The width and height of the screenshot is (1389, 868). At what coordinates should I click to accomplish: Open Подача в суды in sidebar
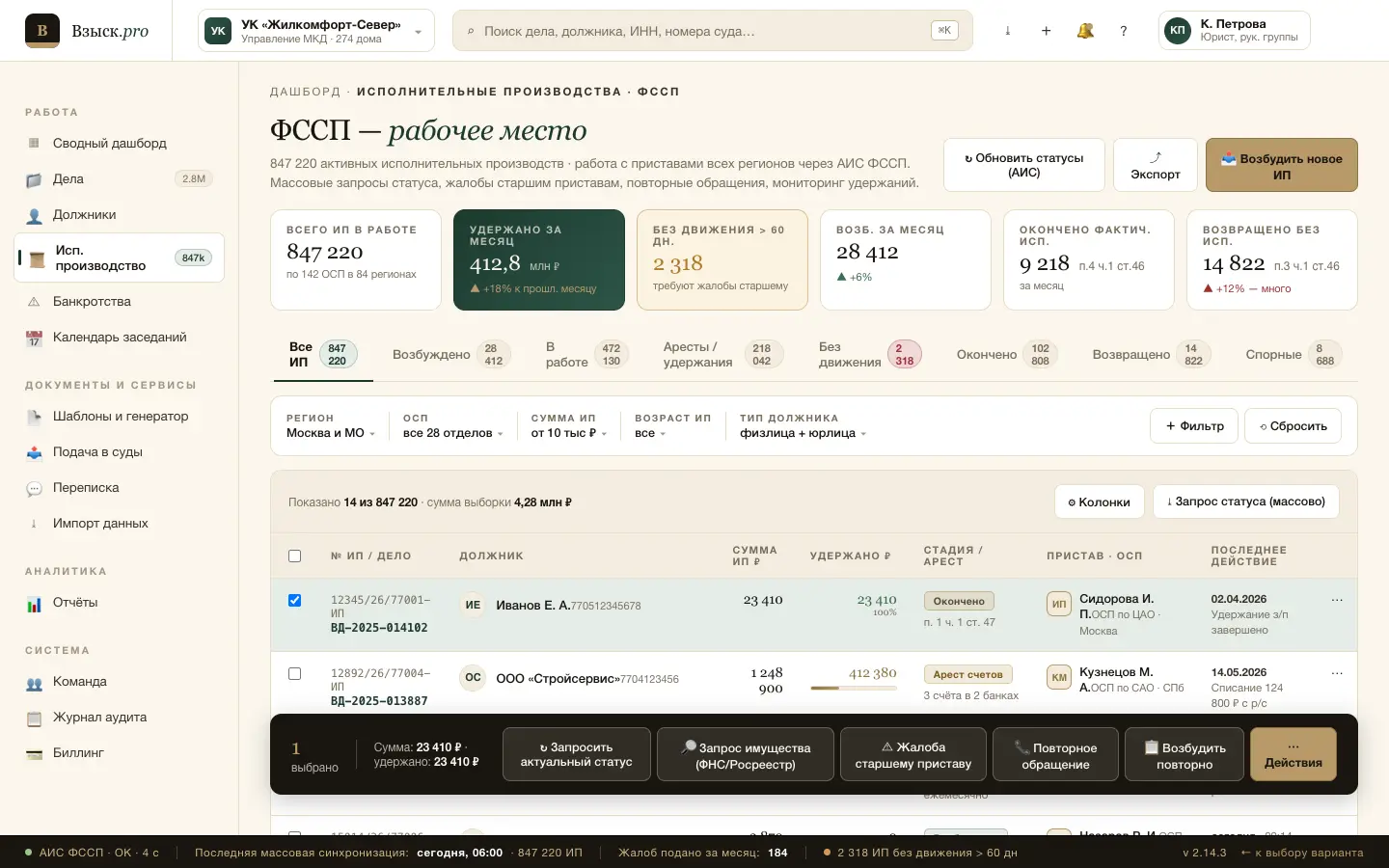tap(120, 451)
